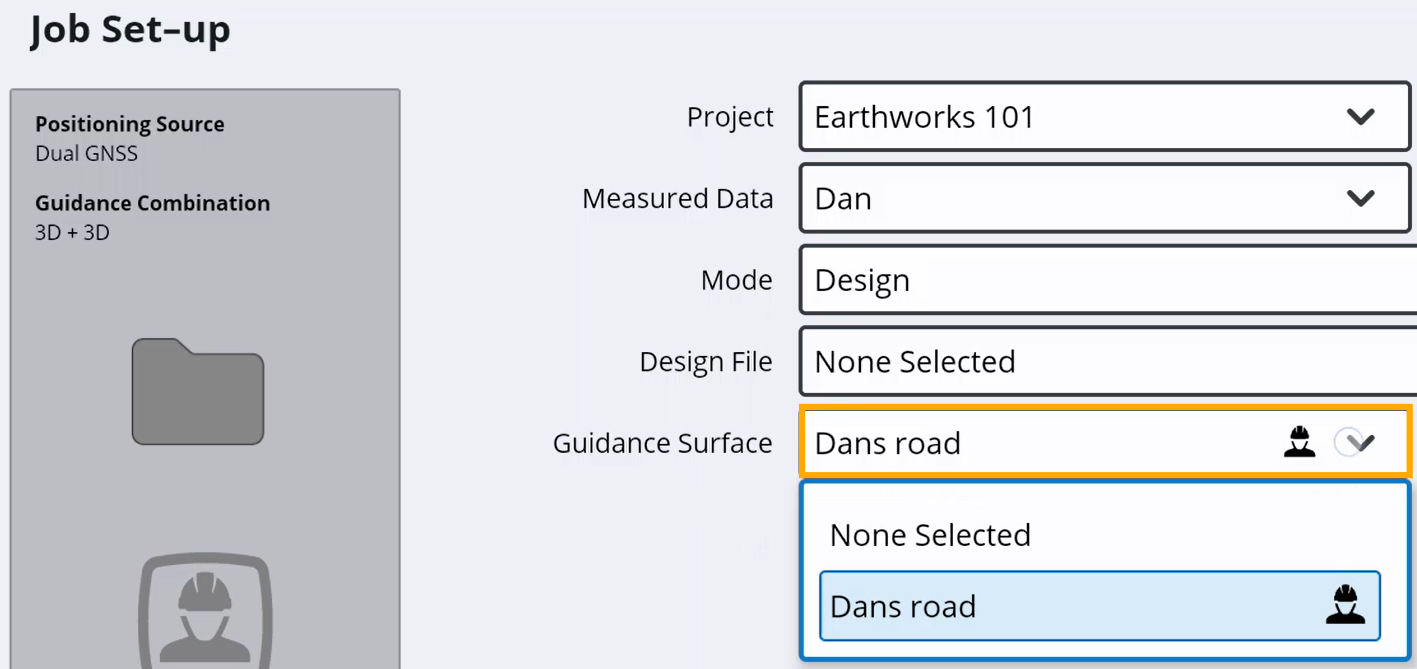Pick Dans road in the dropdown list

click(x=1099, y=606)
